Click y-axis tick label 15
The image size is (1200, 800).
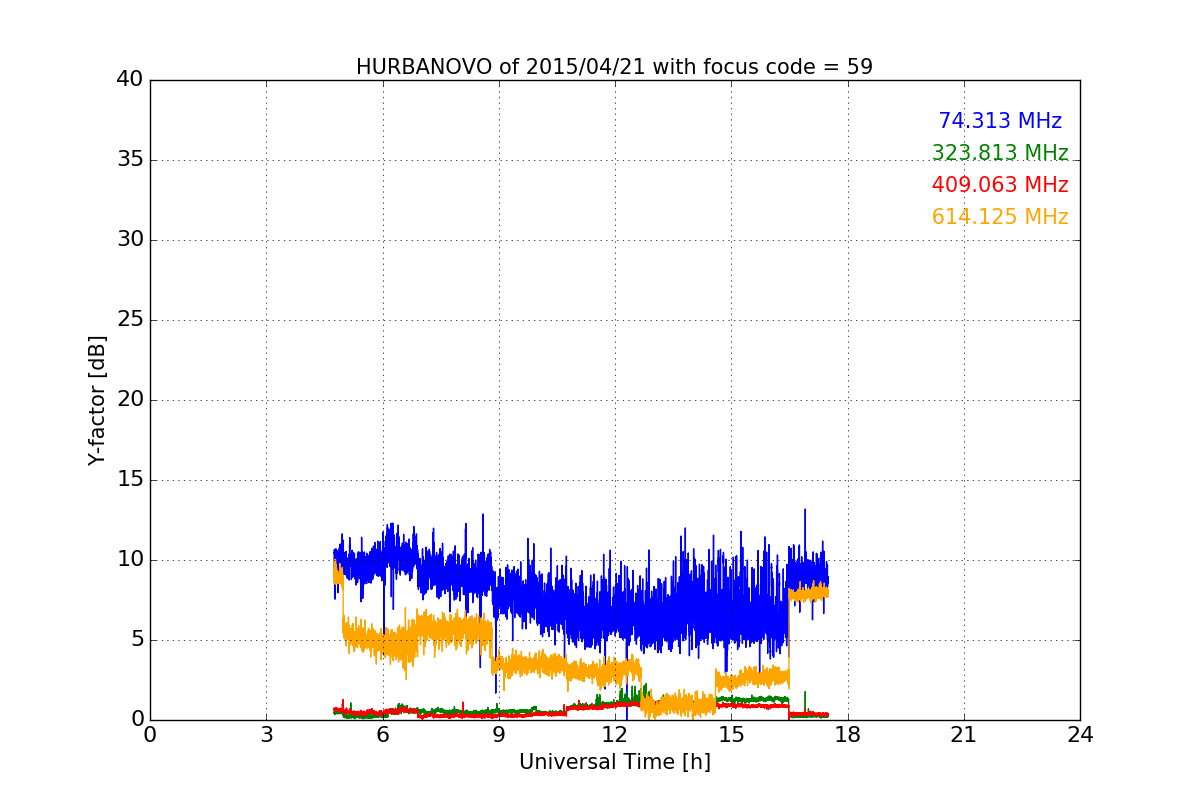click(x=130, y=480)
